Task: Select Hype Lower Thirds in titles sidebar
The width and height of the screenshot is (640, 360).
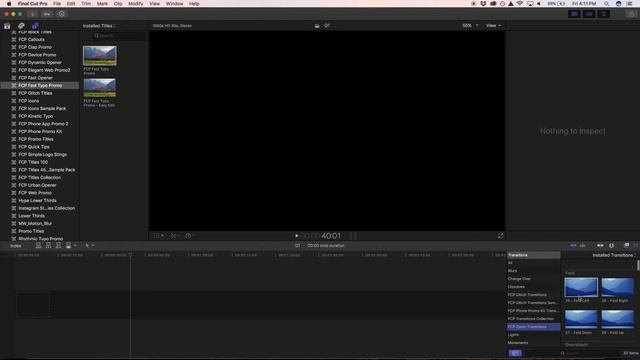Action: pyautogui.click(x=38, y=200)
